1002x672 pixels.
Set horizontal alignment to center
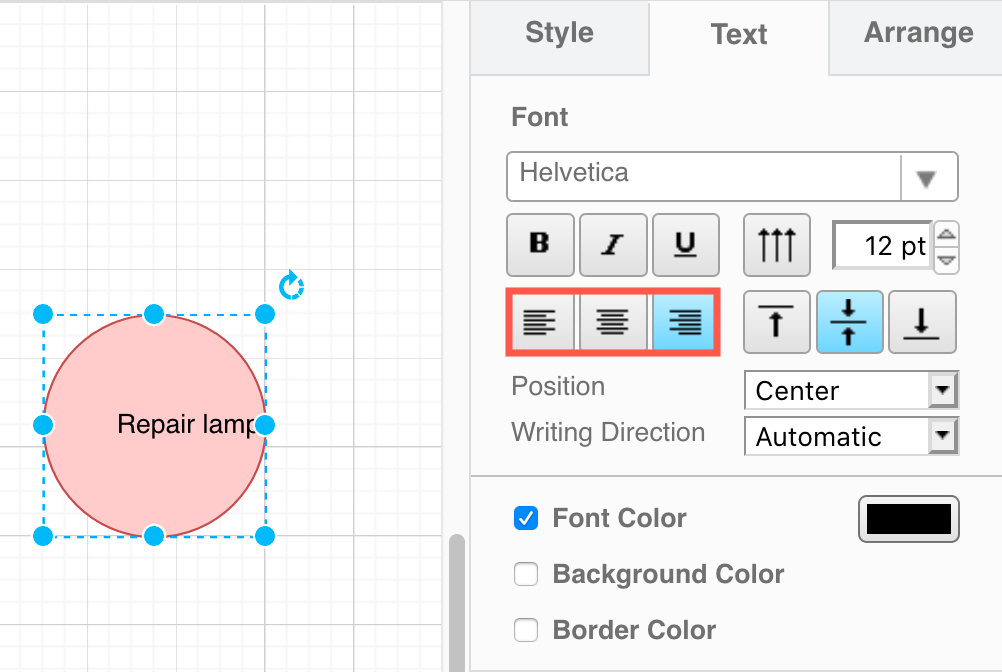(x=613, y=322)
